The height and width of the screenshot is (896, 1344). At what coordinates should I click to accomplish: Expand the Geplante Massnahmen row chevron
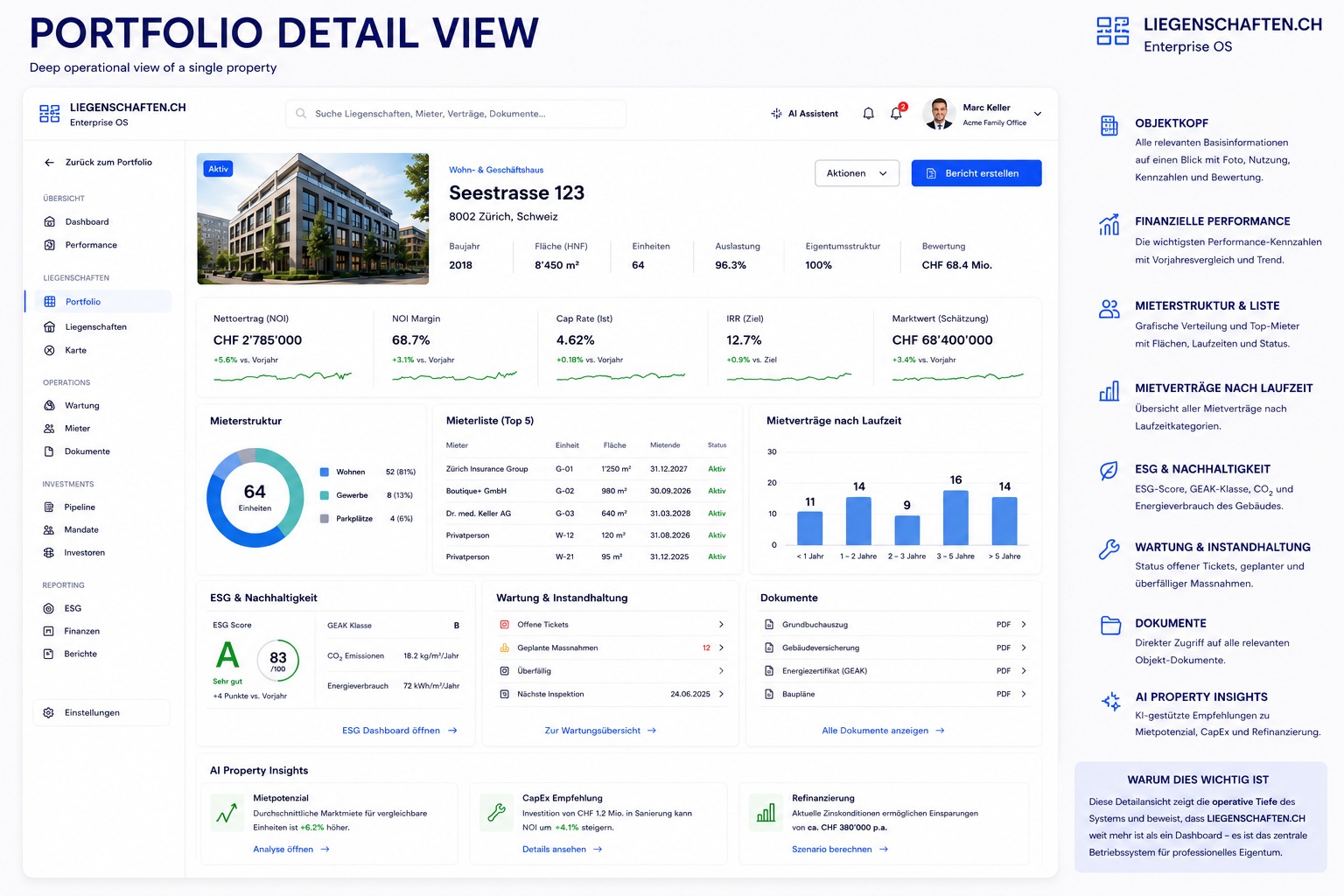point(721,648)
